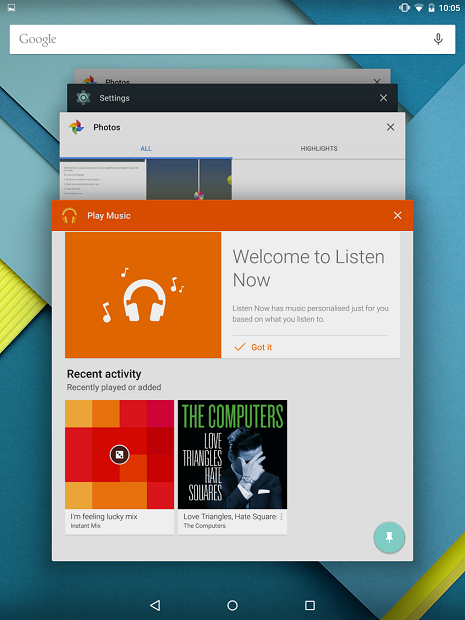Tap the orange checkmark icon beside Got it
Image resolution: width=465 pixels, height=620 pixels.
tap(240, 347)
